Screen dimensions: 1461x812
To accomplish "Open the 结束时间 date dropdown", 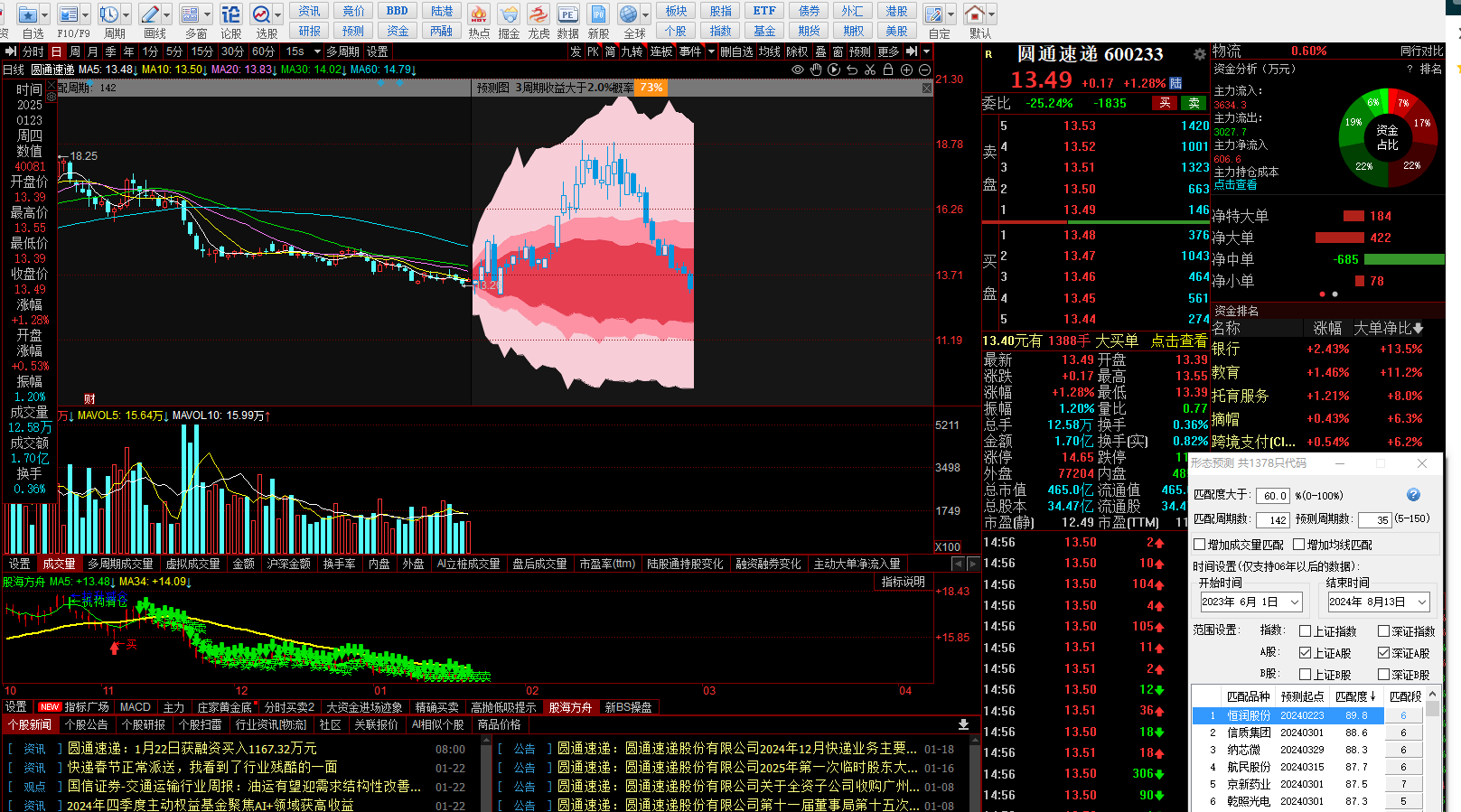I will point(1422,602).
